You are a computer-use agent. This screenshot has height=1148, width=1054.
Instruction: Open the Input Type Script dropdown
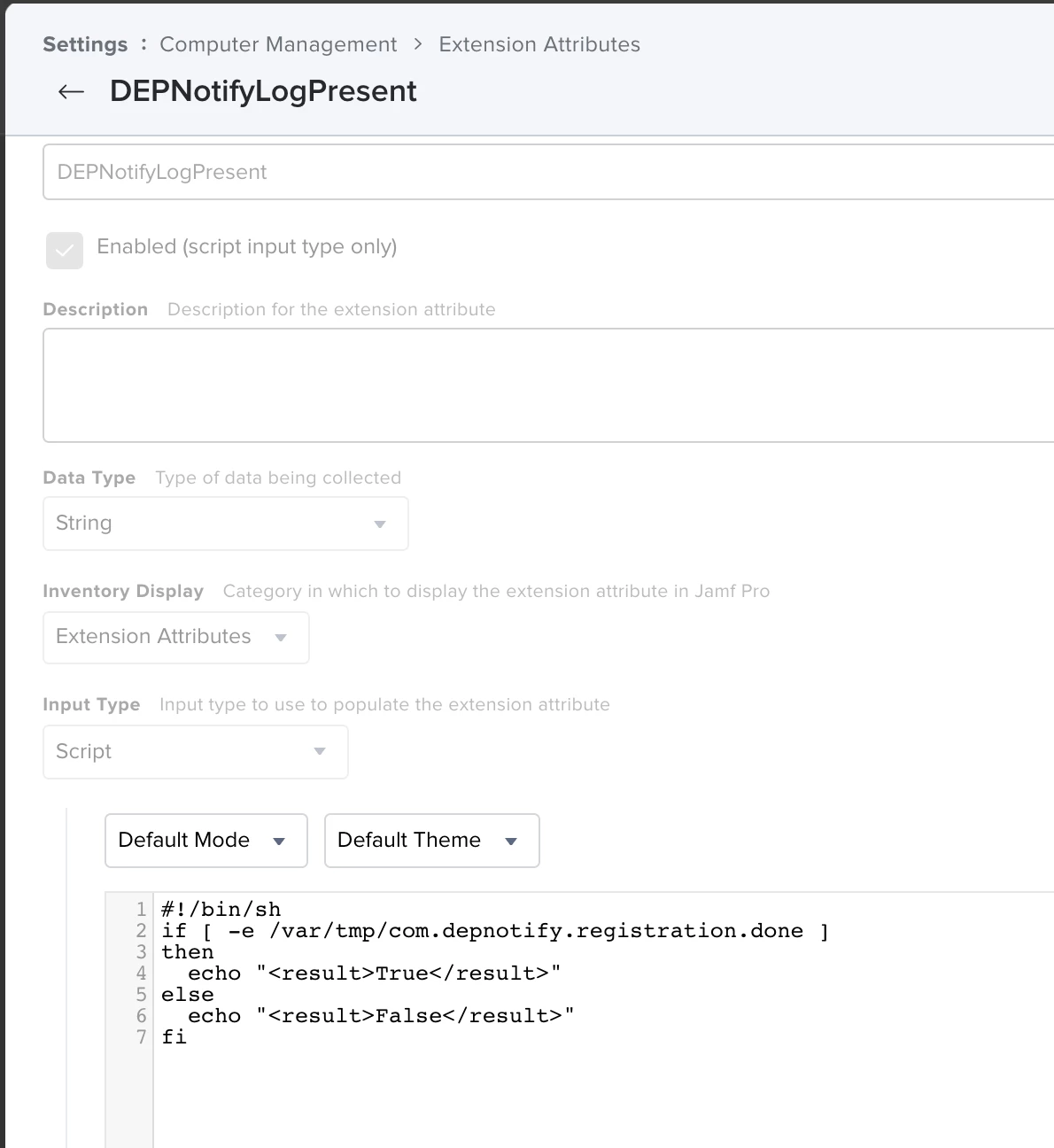[196, 752]
